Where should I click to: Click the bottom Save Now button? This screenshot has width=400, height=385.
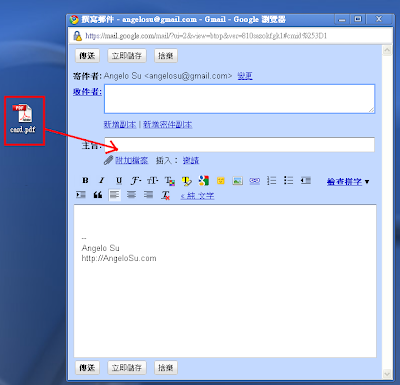127,368
